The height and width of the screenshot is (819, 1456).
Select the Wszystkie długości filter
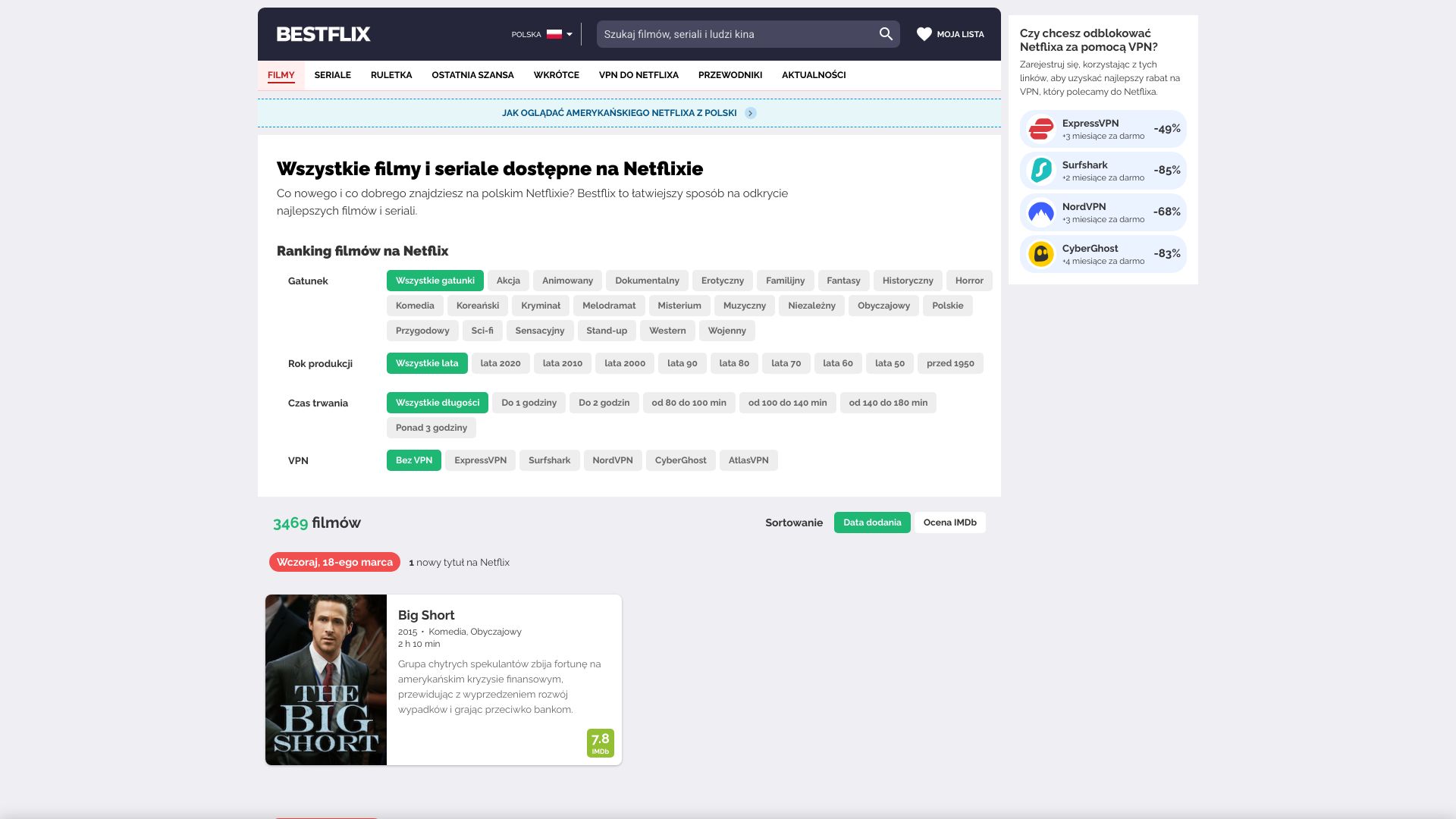coord(438,403)
